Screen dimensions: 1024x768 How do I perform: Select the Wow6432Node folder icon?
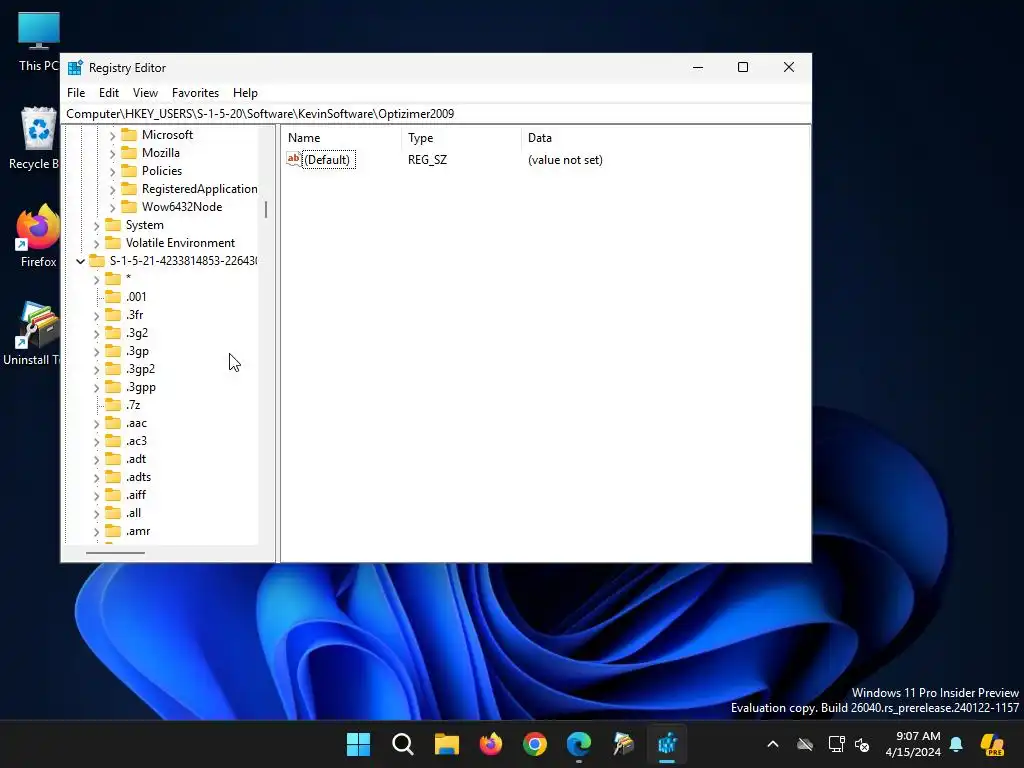[x=129, y=206]
